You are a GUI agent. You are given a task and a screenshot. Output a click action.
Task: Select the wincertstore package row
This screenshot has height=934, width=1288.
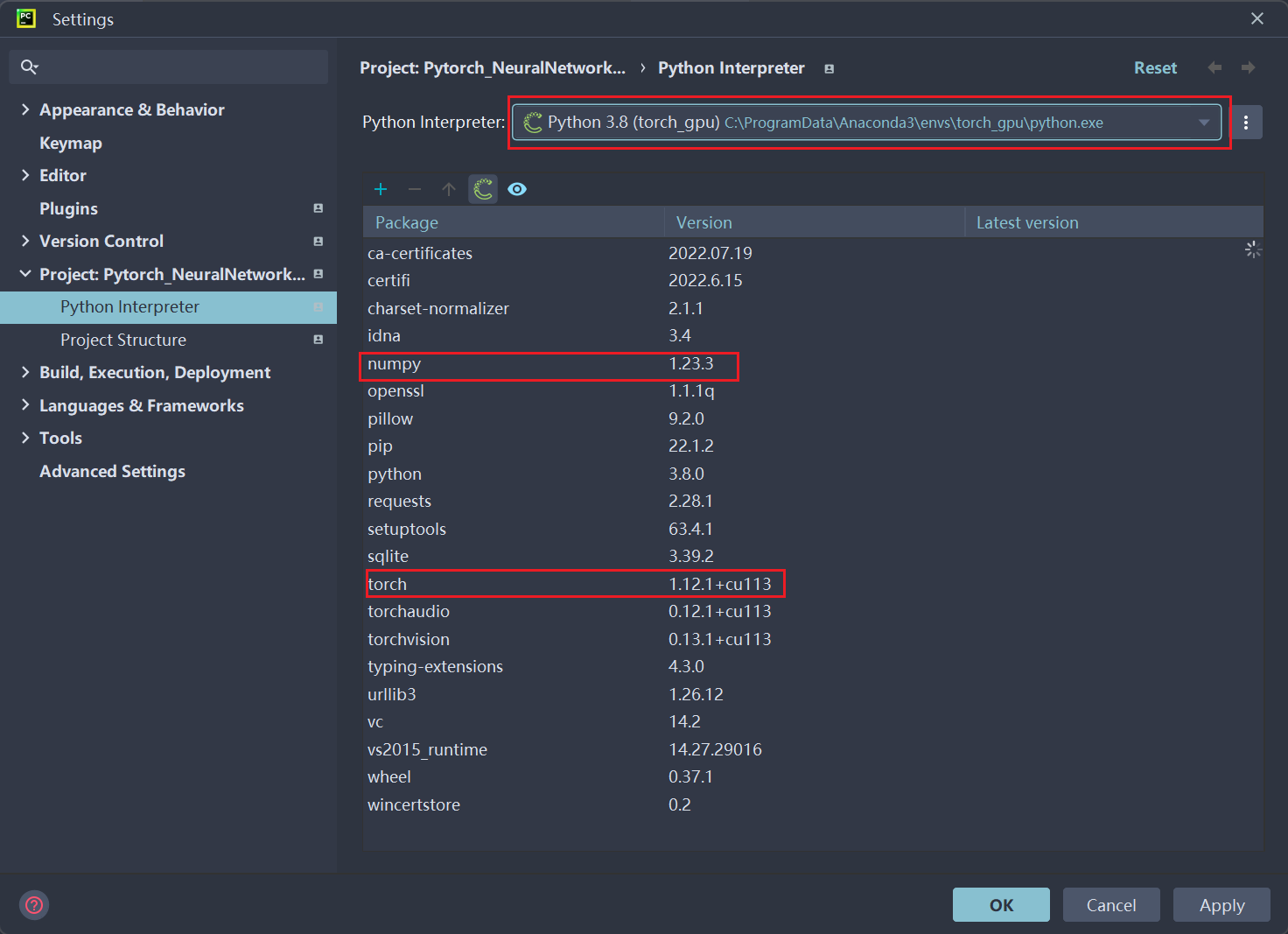[x=813, y=804]
